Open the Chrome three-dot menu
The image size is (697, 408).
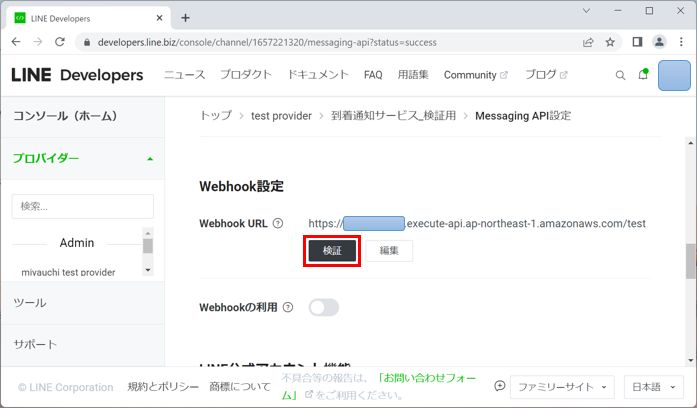(x=681, y=42)
